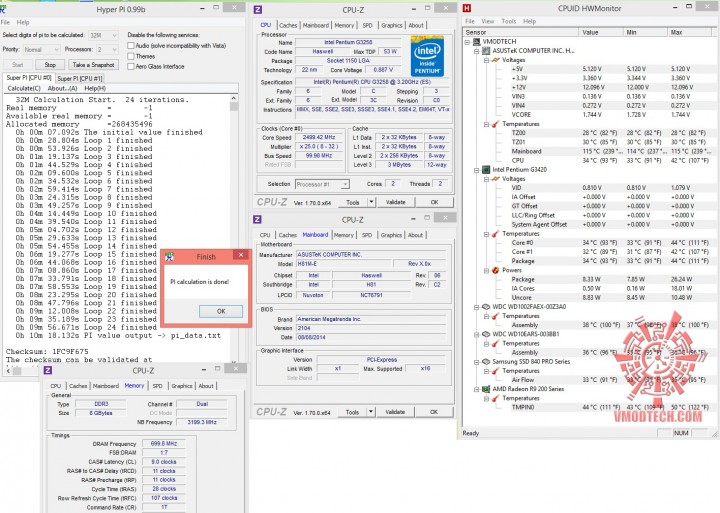This screenshot has height=513, width=720.
Task: Click the WDC WD1002FAEX drive icon
Action: tap(486, 307)
